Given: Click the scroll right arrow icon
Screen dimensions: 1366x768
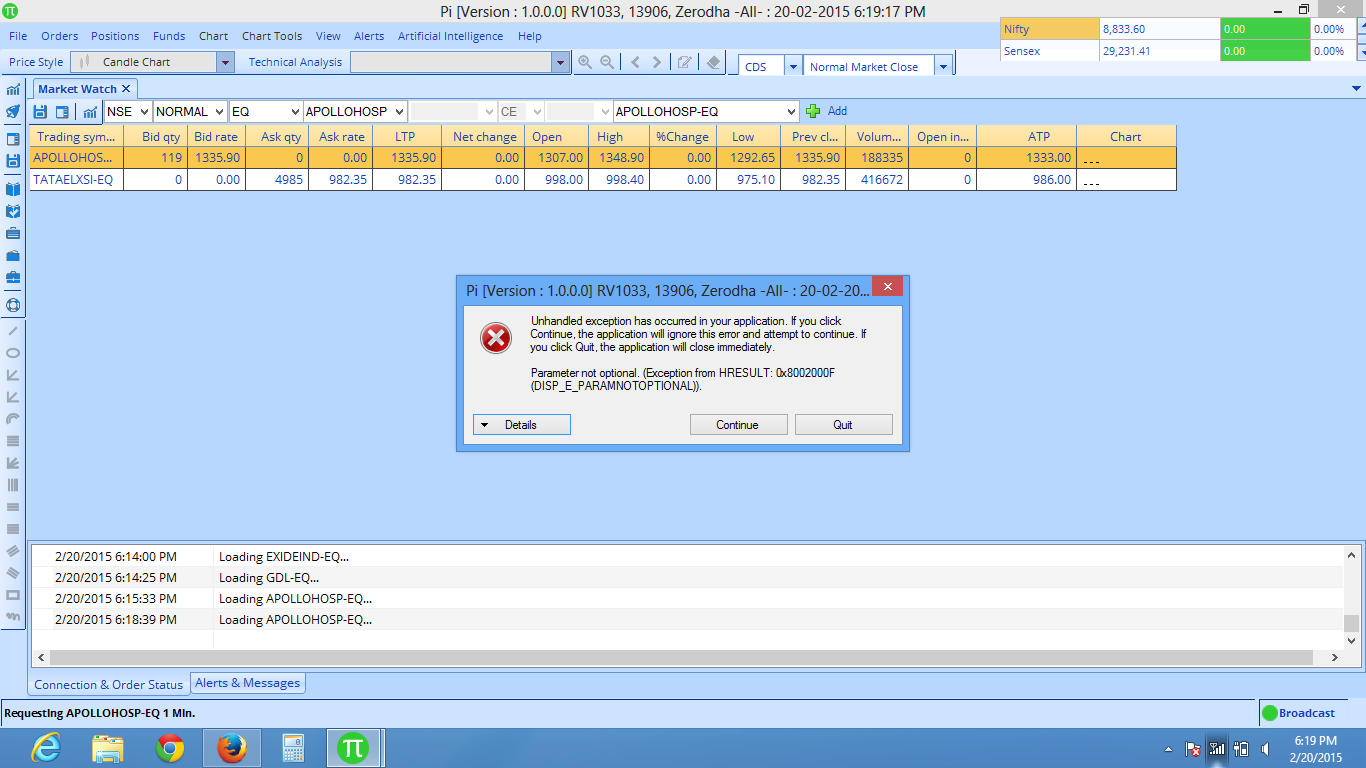Looking at the screenshot, I should click(657, 62).
